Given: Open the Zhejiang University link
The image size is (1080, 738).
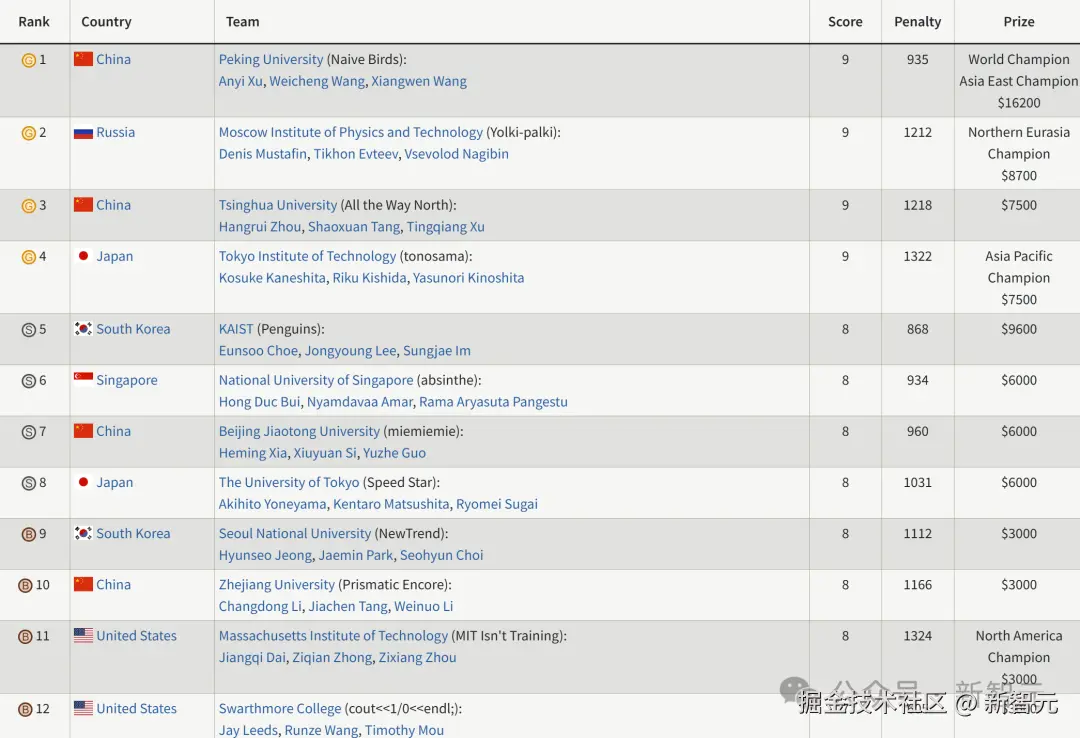Looking at the screenshot, I should (276, 584).
